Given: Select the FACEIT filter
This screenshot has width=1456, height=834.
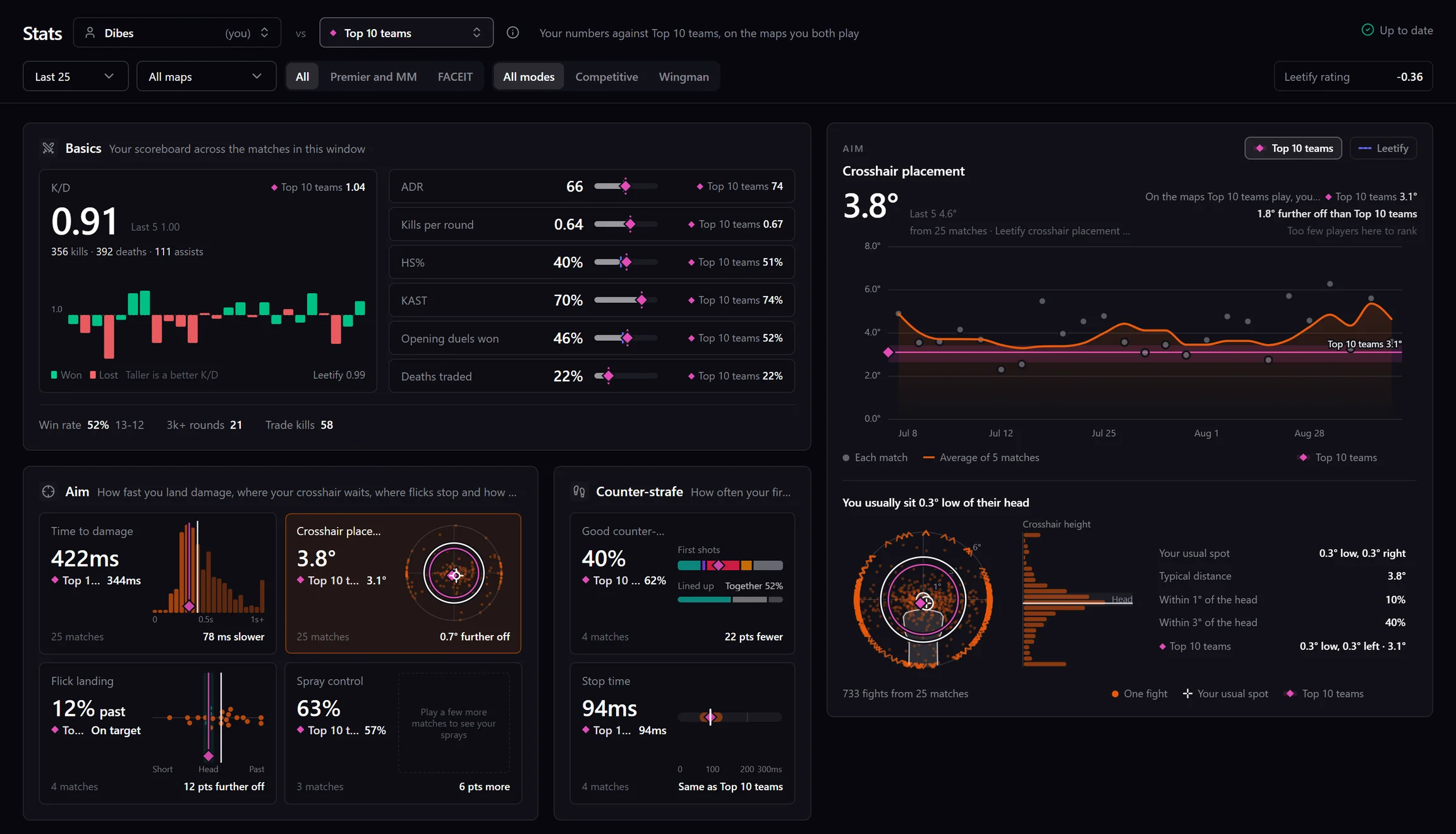Looking at the screenshot, I should (455, 76).
